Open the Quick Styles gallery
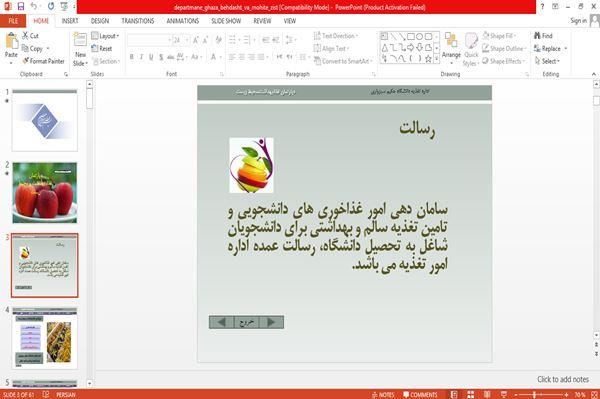The image size is (600, 399). (471, 49)
